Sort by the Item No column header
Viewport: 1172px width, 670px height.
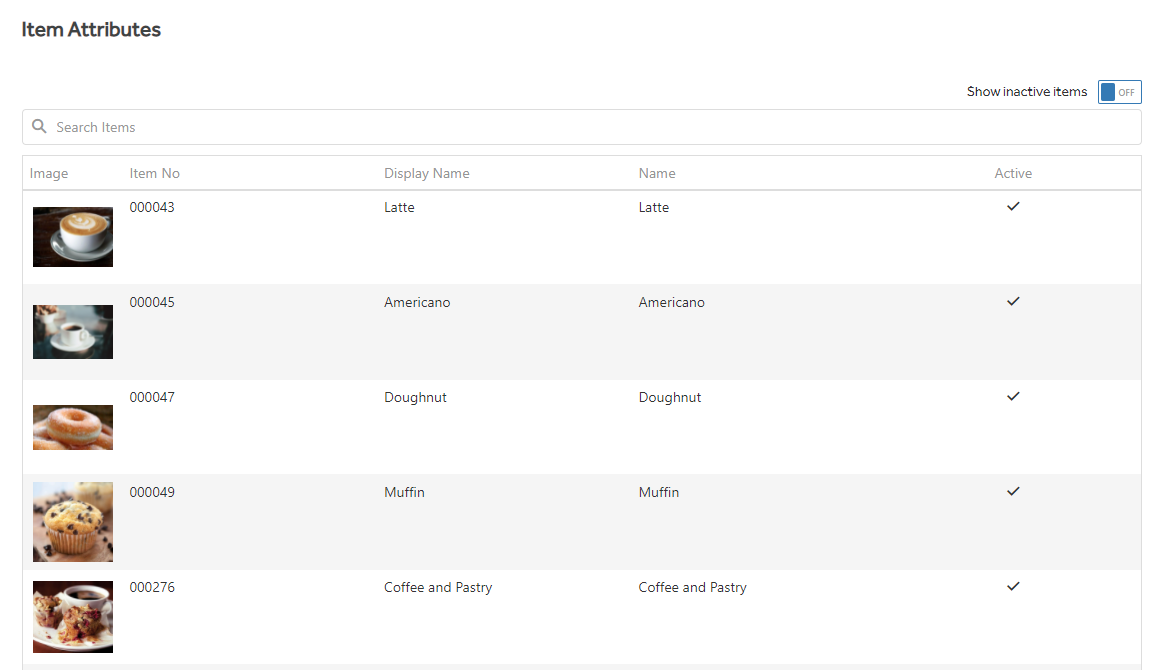coord(155,173)
